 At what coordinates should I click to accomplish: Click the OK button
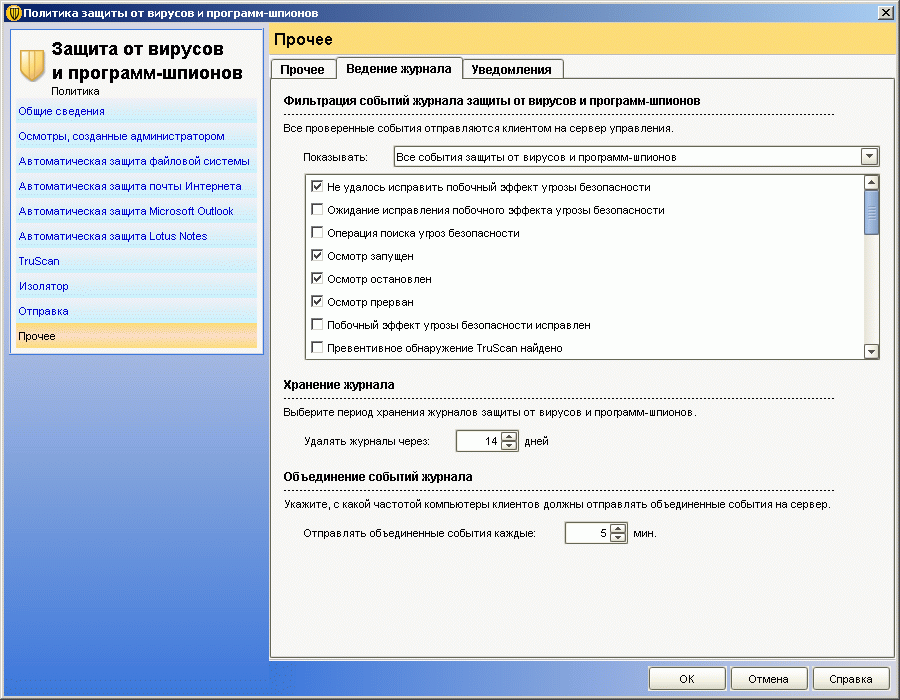pos(687,679)
